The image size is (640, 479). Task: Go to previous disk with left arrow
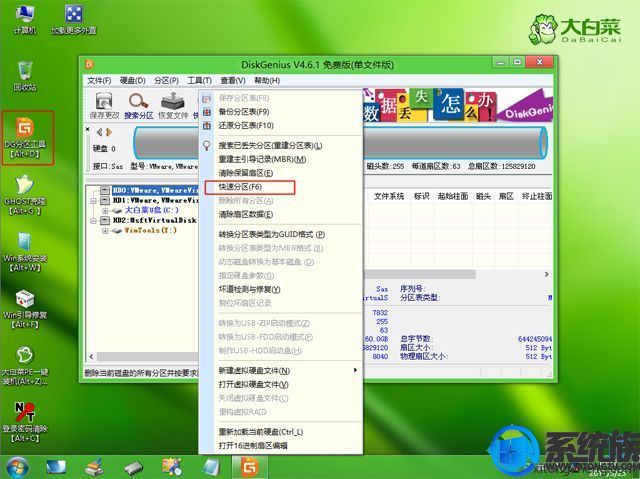99,132
